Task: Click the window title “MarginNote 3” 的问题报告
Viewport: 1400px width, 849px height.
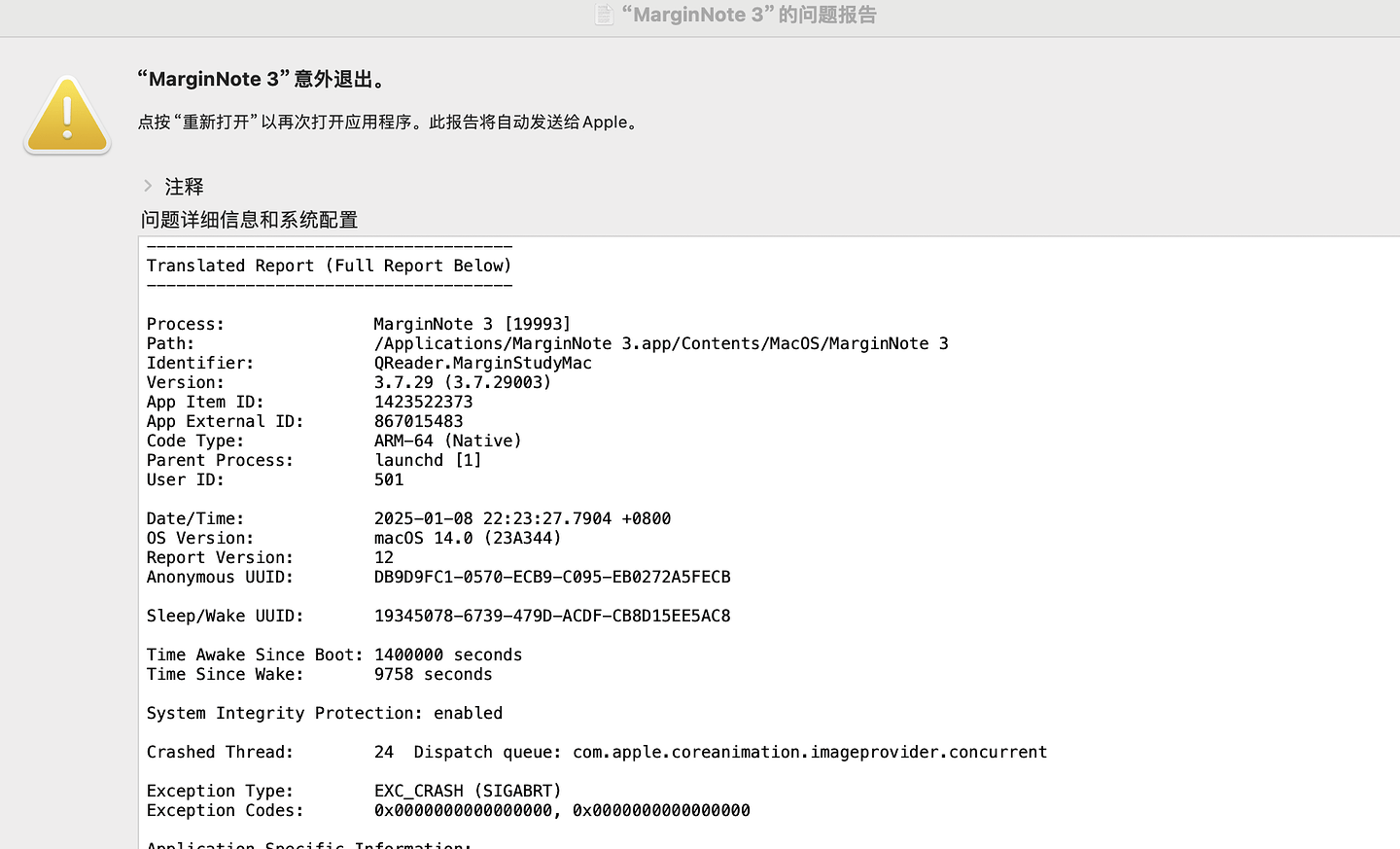Action: coord(749,15)
